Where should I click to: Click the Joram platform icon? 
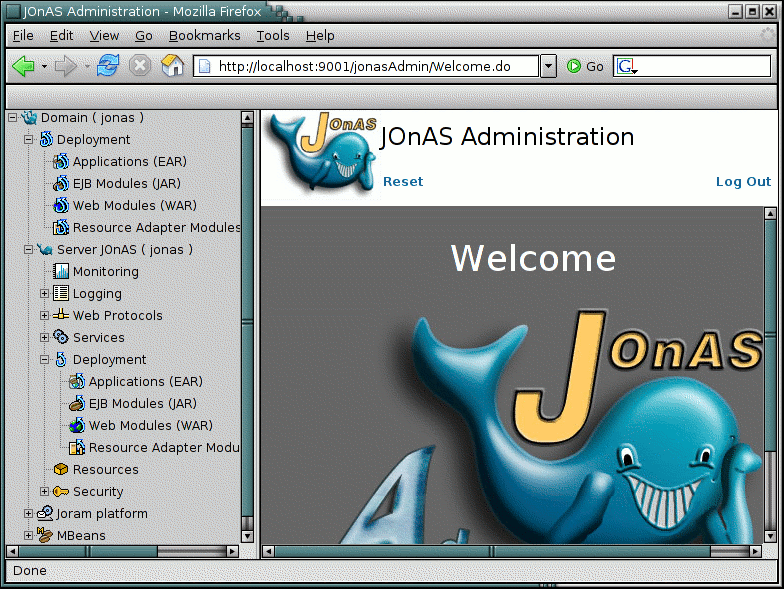45,513
